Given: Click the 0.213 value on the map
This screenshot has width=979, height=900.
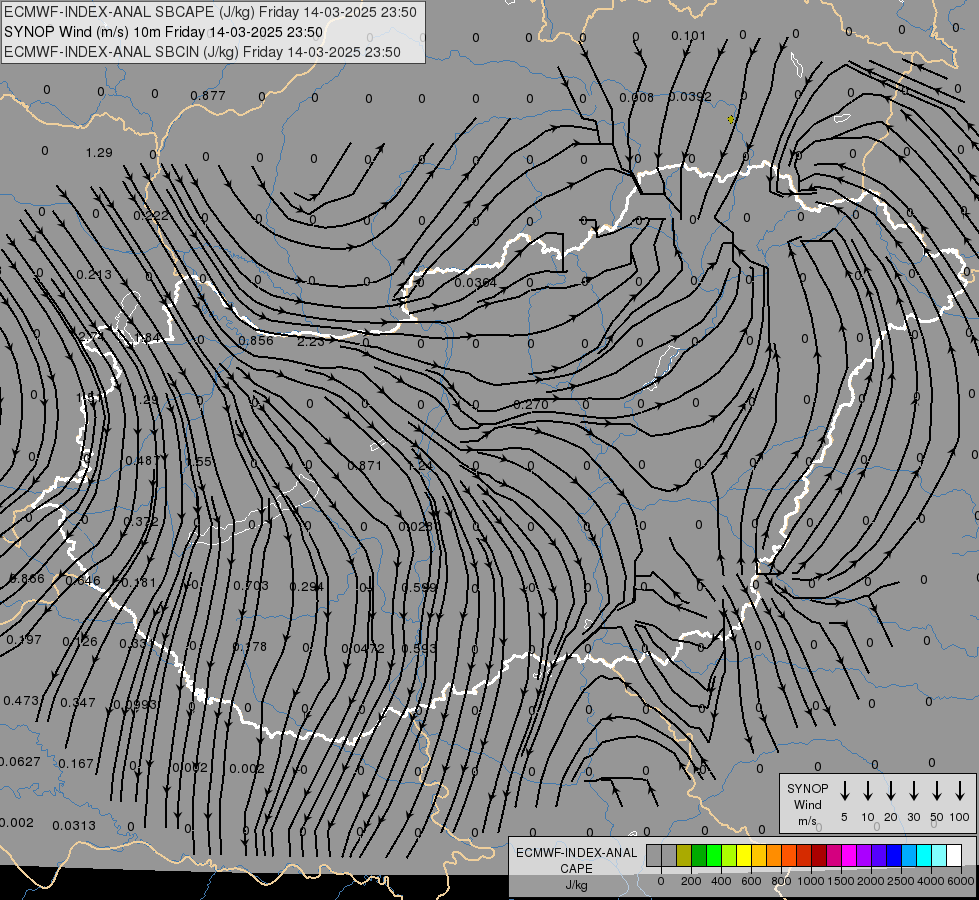Looking at the screenshot, I should [x=94, y=275].
